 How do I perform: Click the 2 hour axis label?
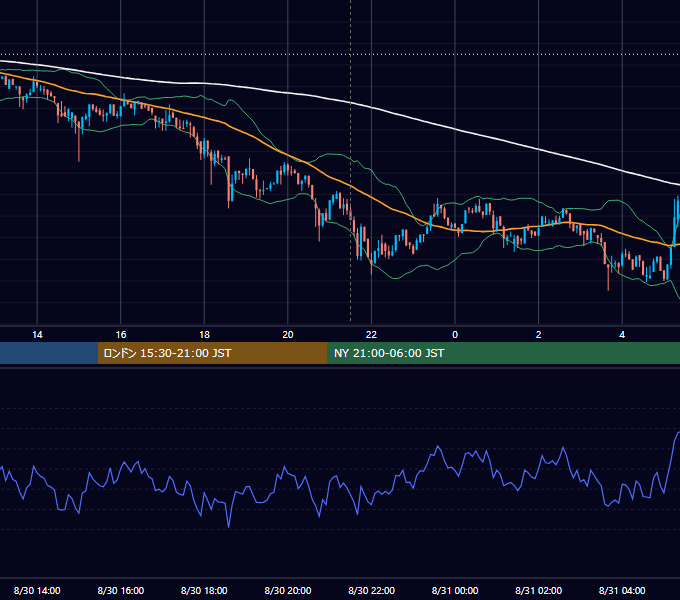coord(539,335)
